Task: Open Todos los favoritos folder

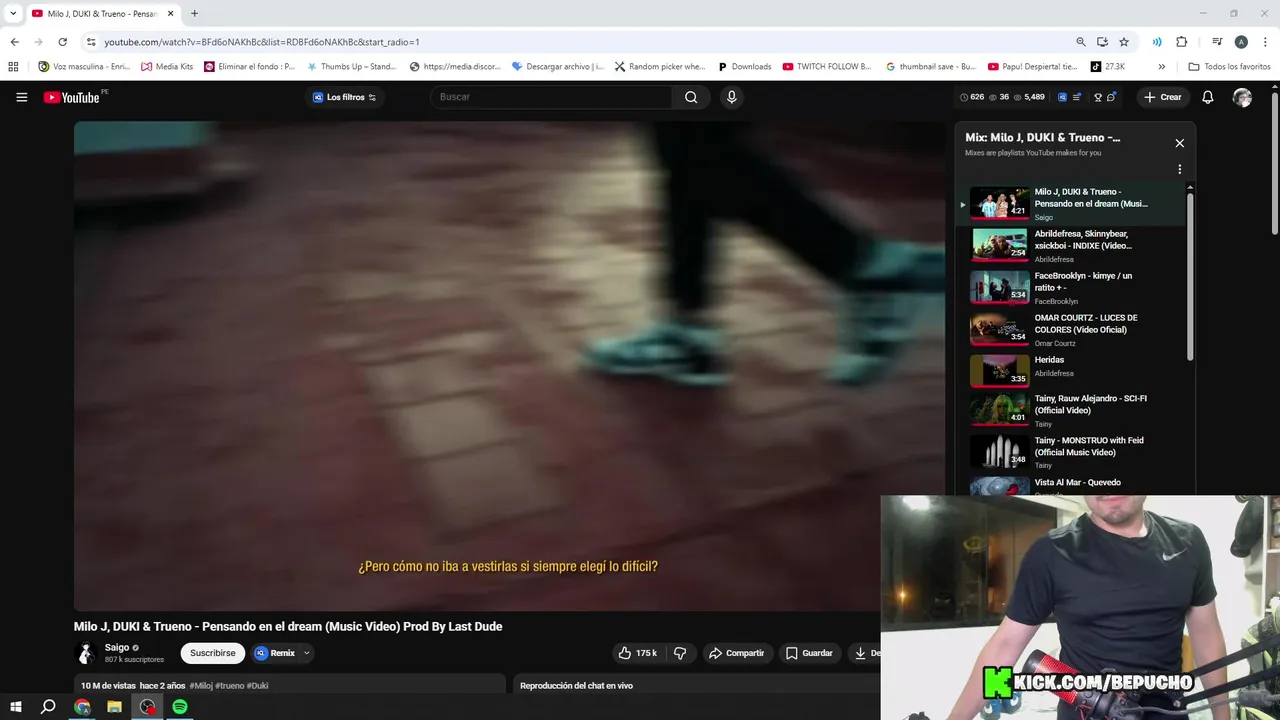Action: 1229,67
